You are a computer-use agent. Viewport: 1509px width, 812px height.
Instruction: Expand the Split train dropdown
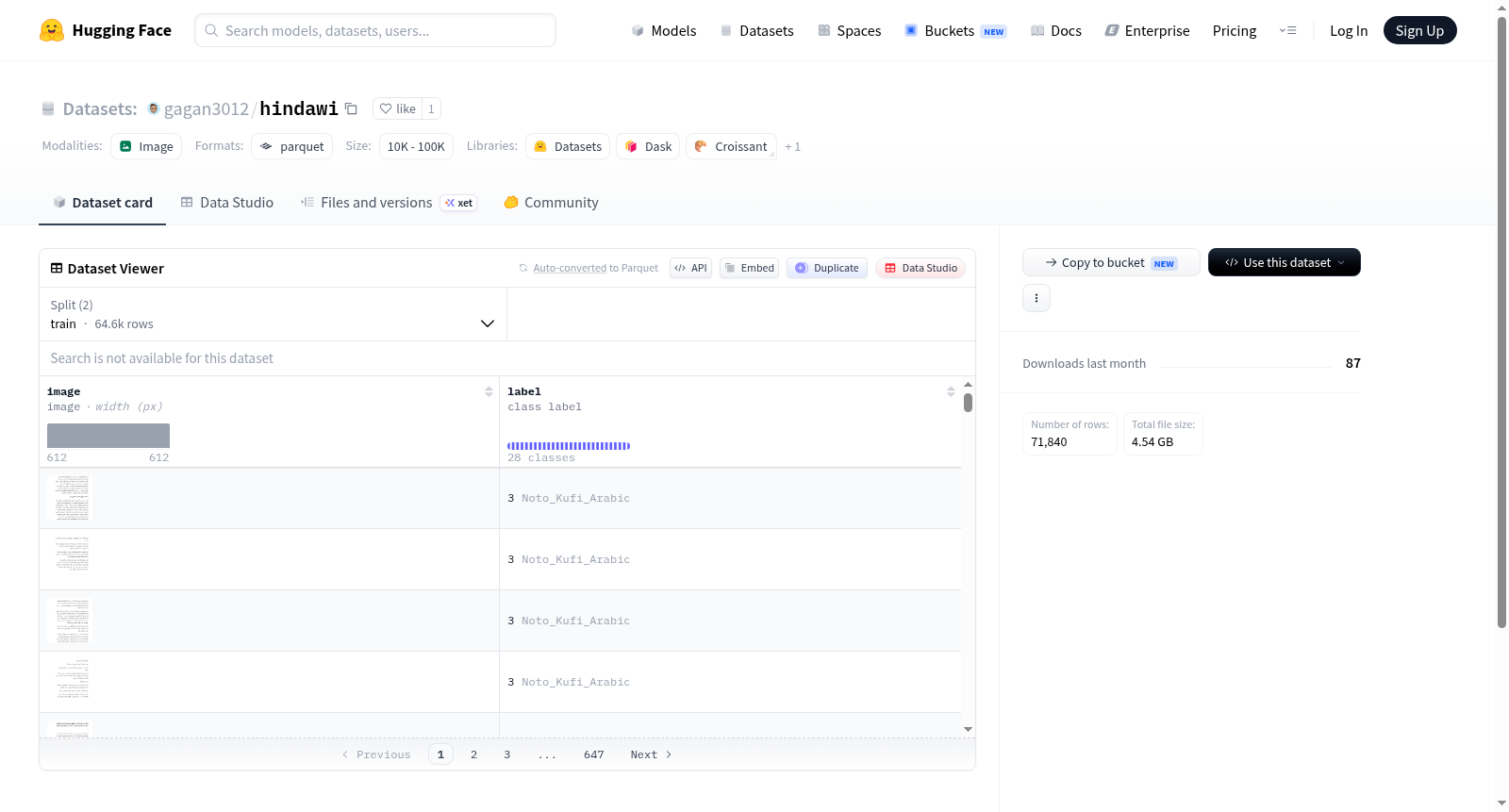[x=273, y=314]
